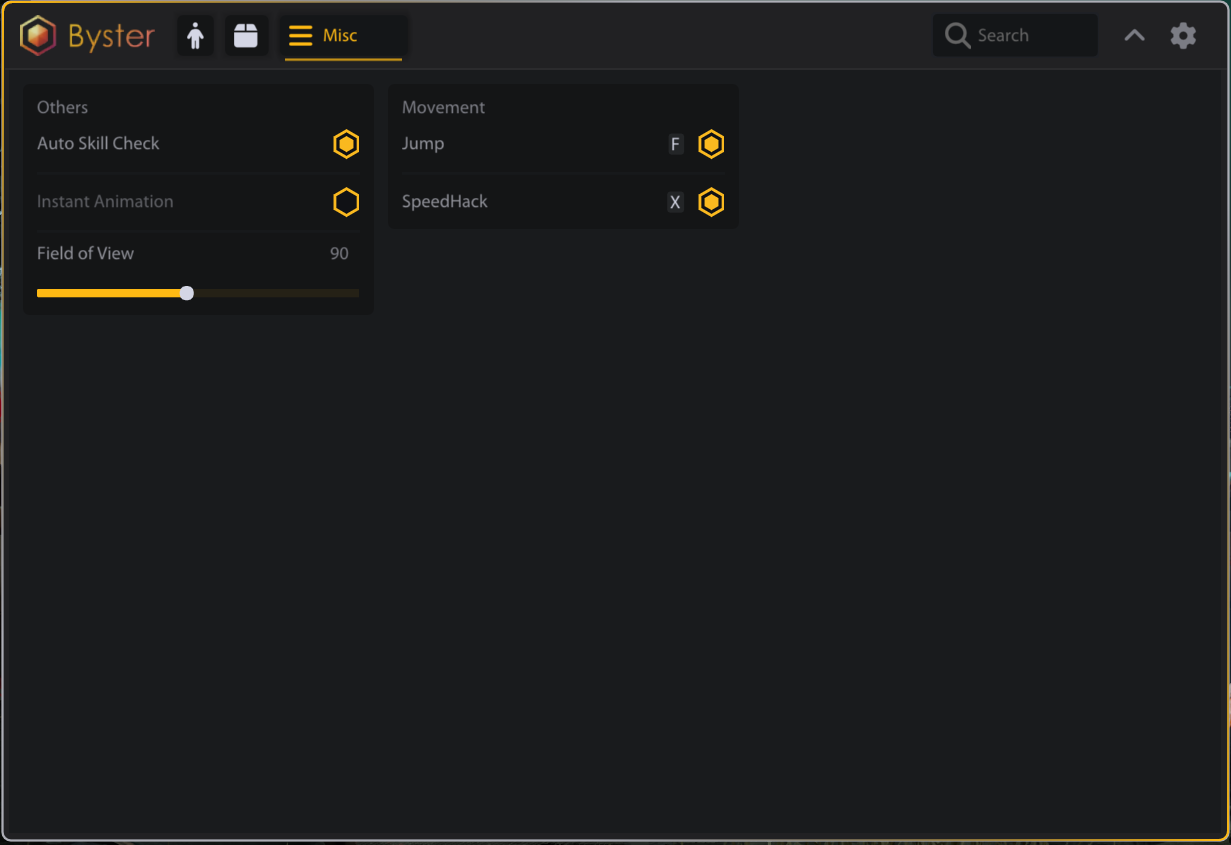1231x845 pixels.
Task: Click the Field of View slider handle
Action: click(x=187, y=293)
